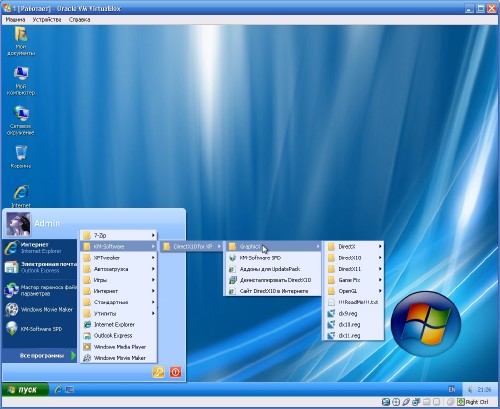Expand the XPTweaker submenu arrow

coord(153,258)
